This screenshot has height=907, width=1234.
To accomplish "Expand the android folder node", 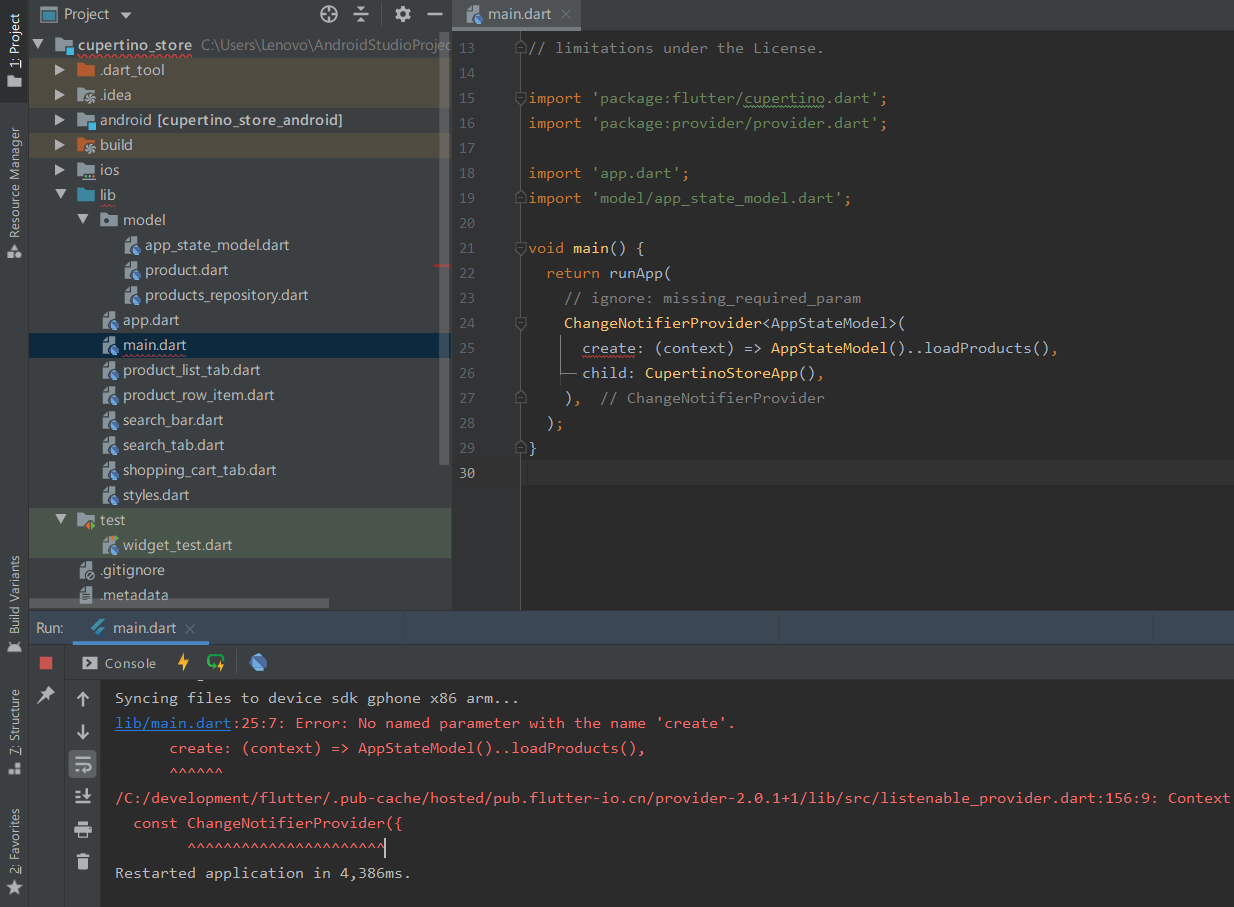I will click(x=60, y=120).
